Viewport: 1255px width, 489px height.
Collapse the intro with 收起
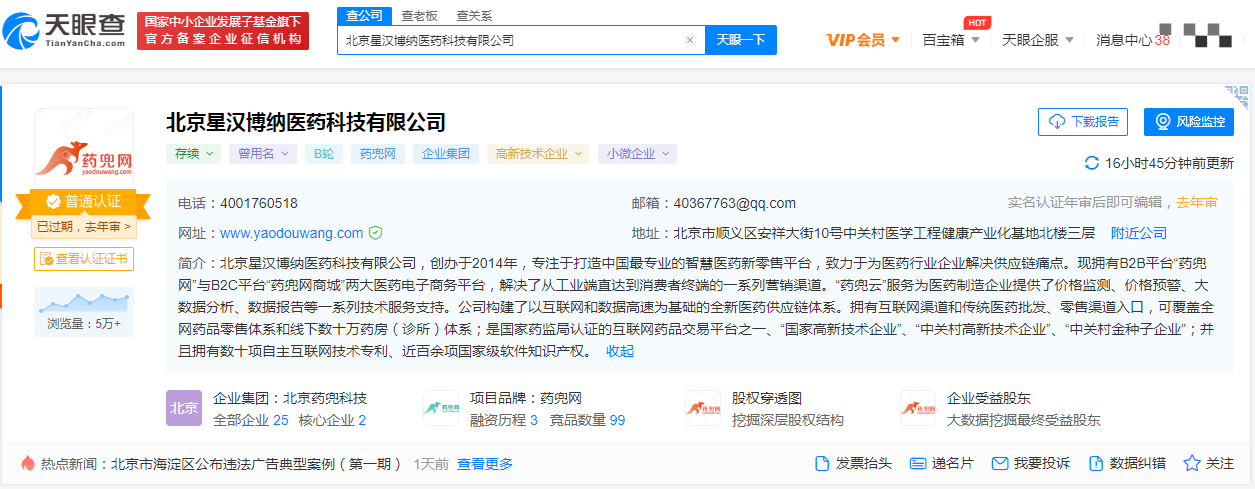[620, 351]
